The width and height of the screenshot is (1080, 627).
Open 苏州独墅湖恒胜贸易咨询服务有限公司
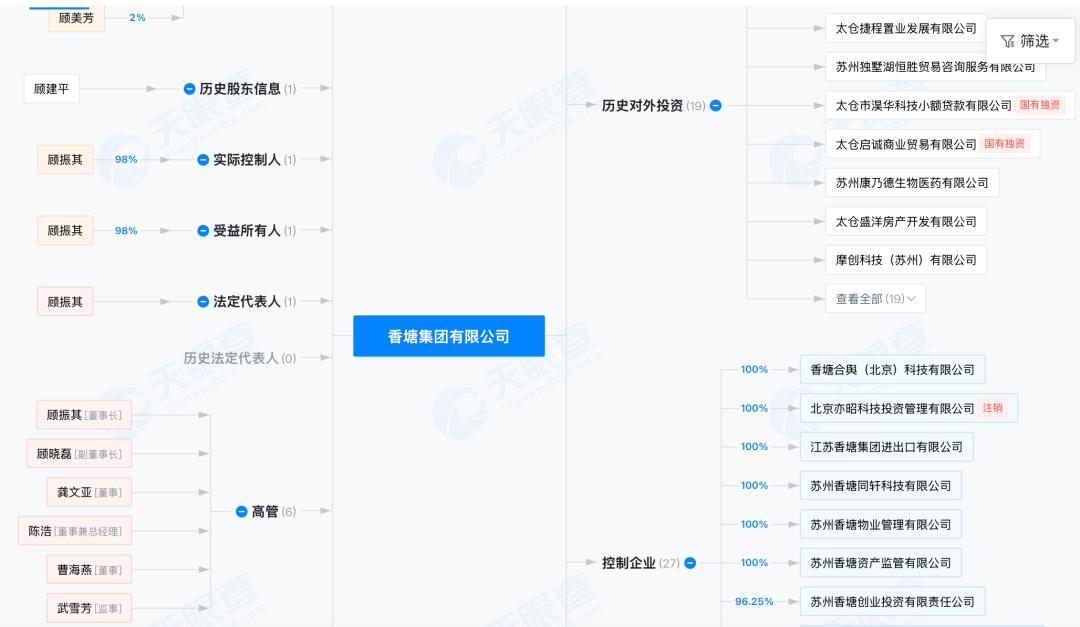click(935, 67)
